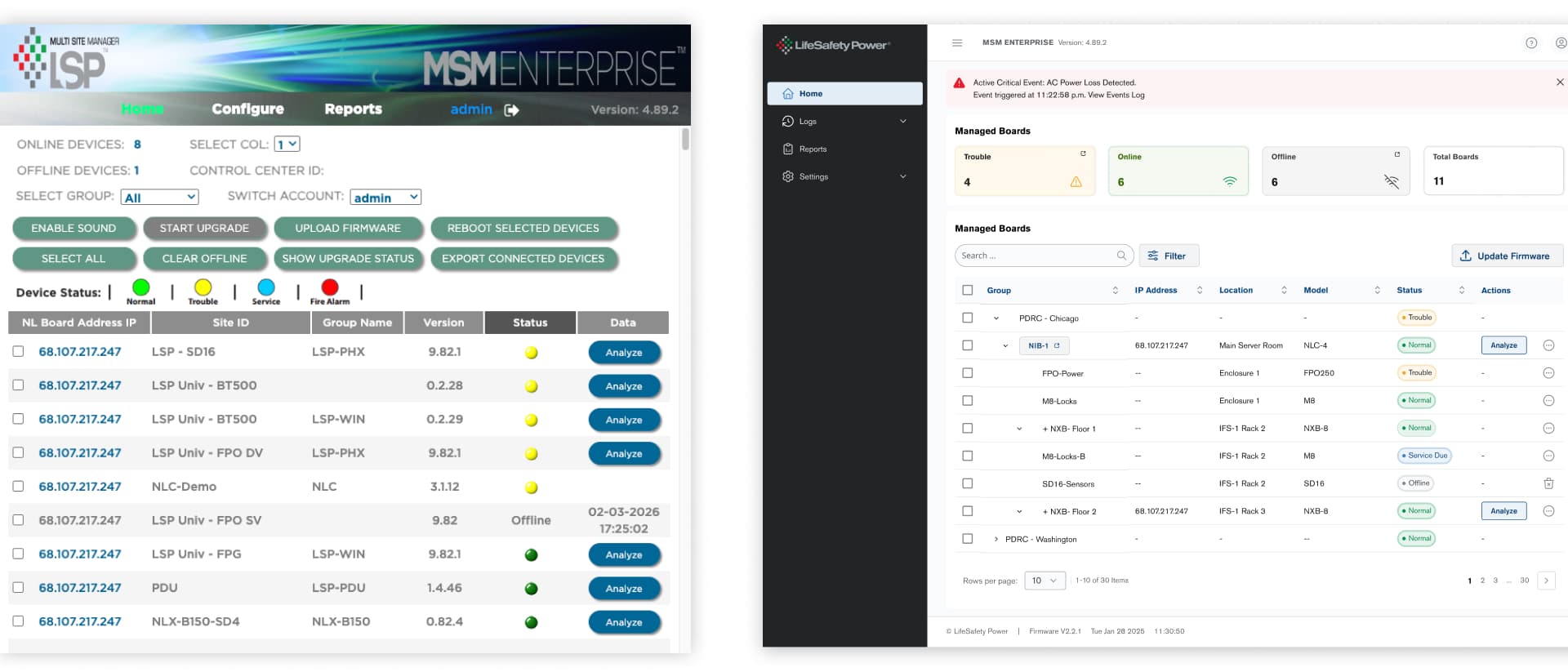Open more options for M8-Locks-B row
Image resolution: width=1568 pixels, height=672 pixels.
click(x=1548, y=456)
